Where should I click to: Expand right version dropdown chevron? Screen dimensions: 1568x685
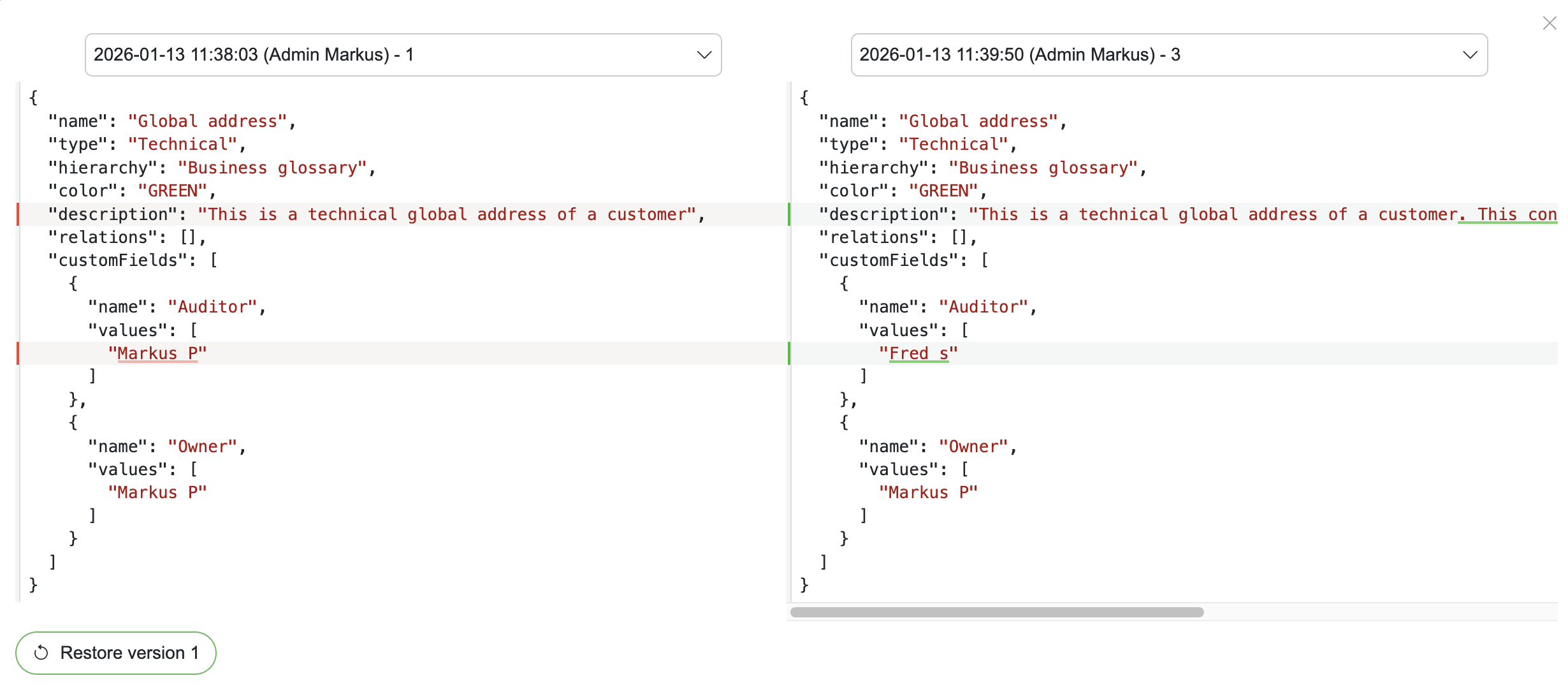coord(1470,55)
